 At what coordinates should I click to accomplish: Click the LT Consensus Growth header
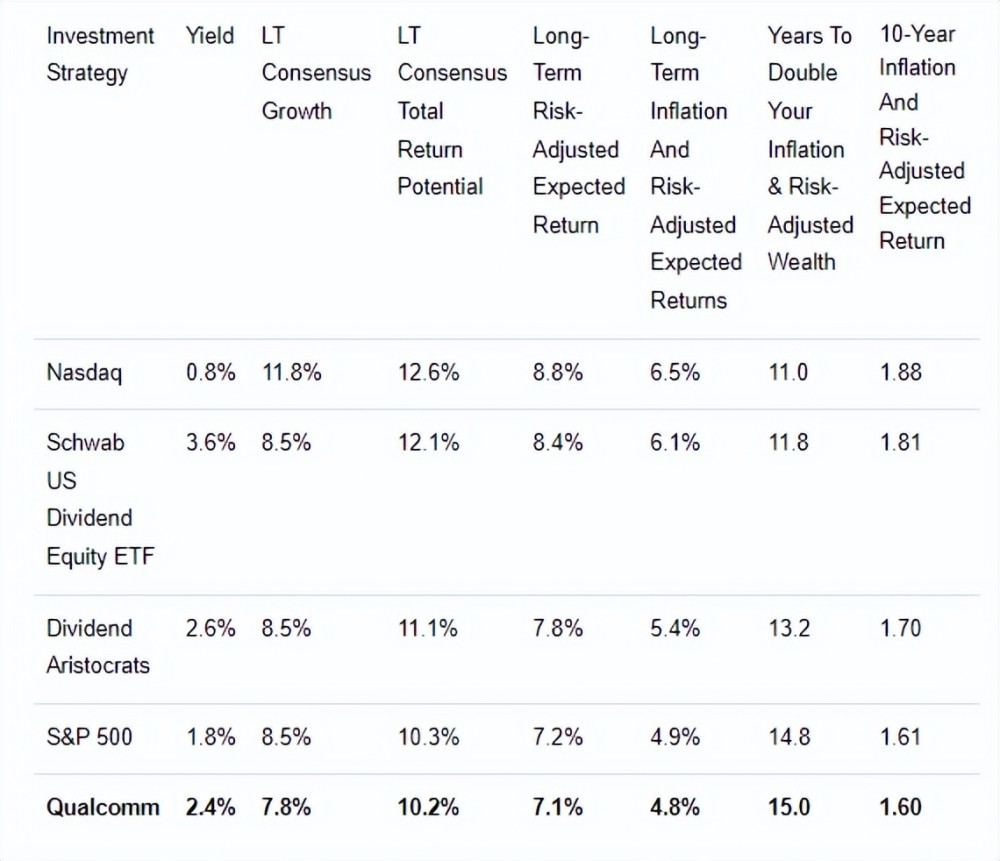315,73
